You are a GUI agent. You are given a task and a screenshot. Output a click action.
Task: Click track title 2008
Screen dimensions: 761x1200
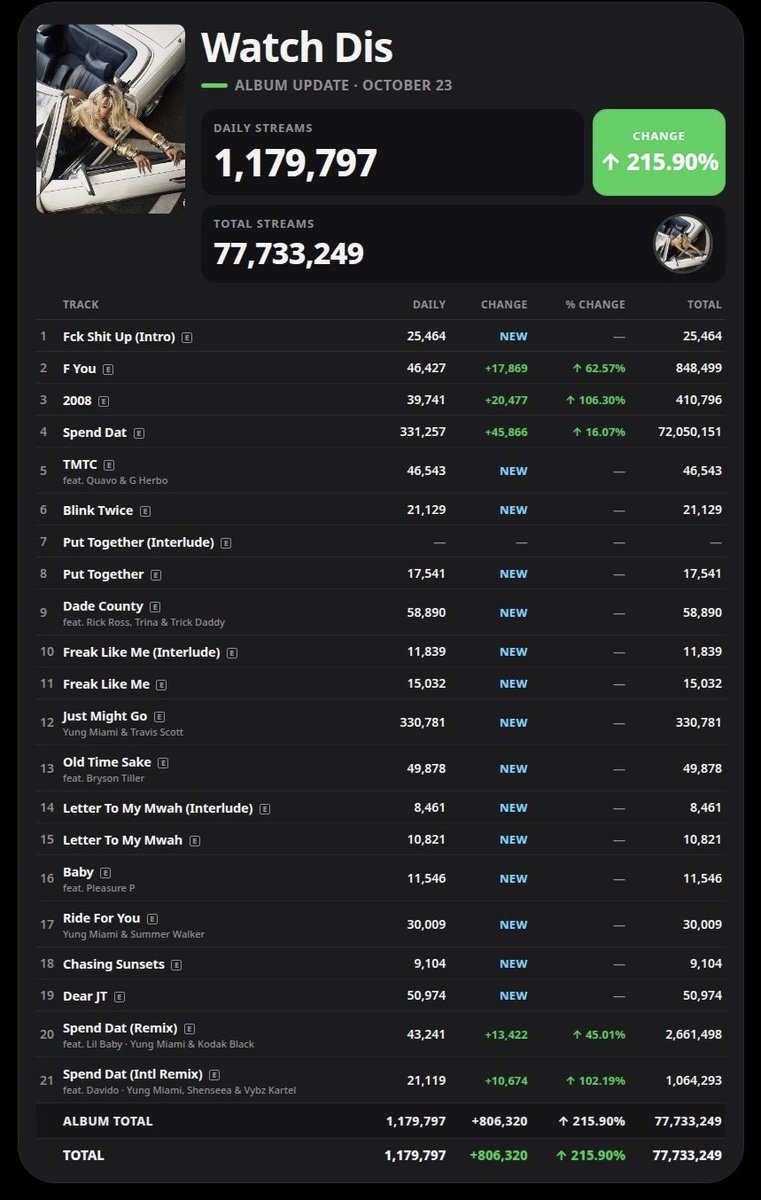[x=77, y=400]
